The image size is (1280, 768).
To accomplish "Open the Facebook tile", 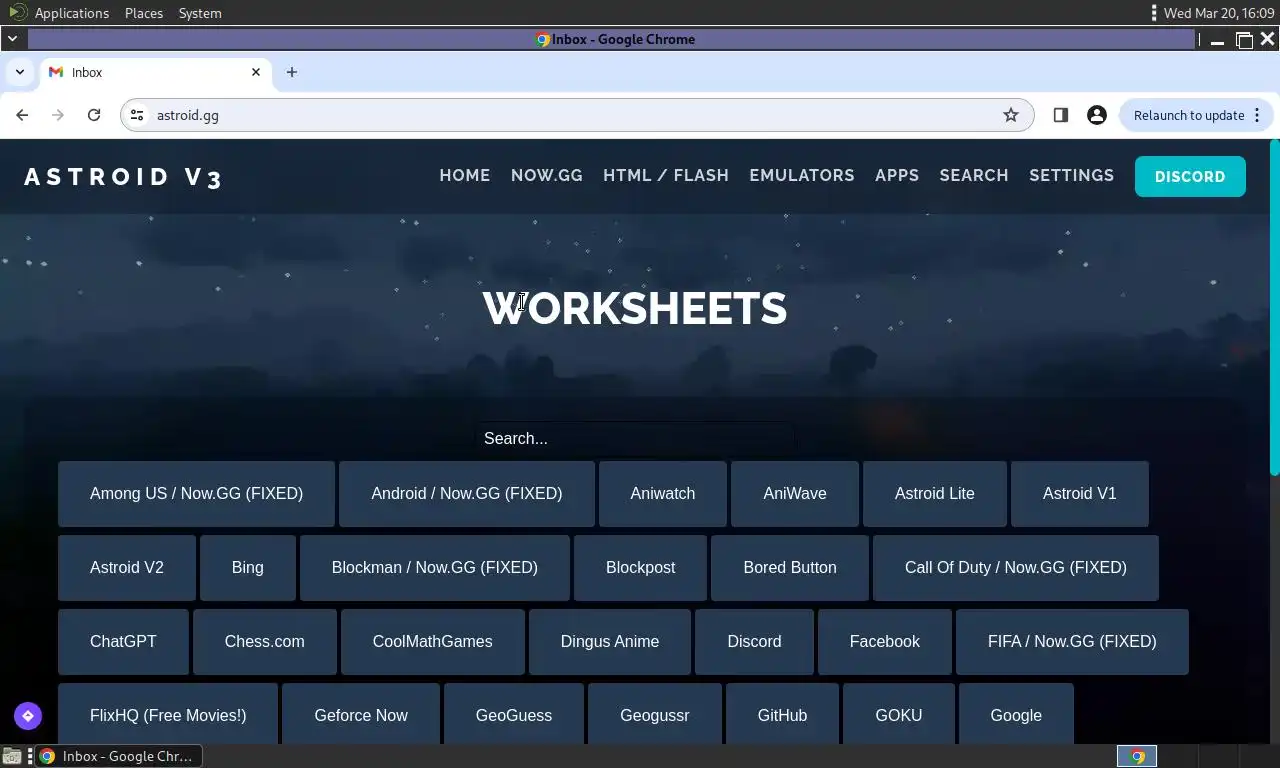I will (885, 641).
